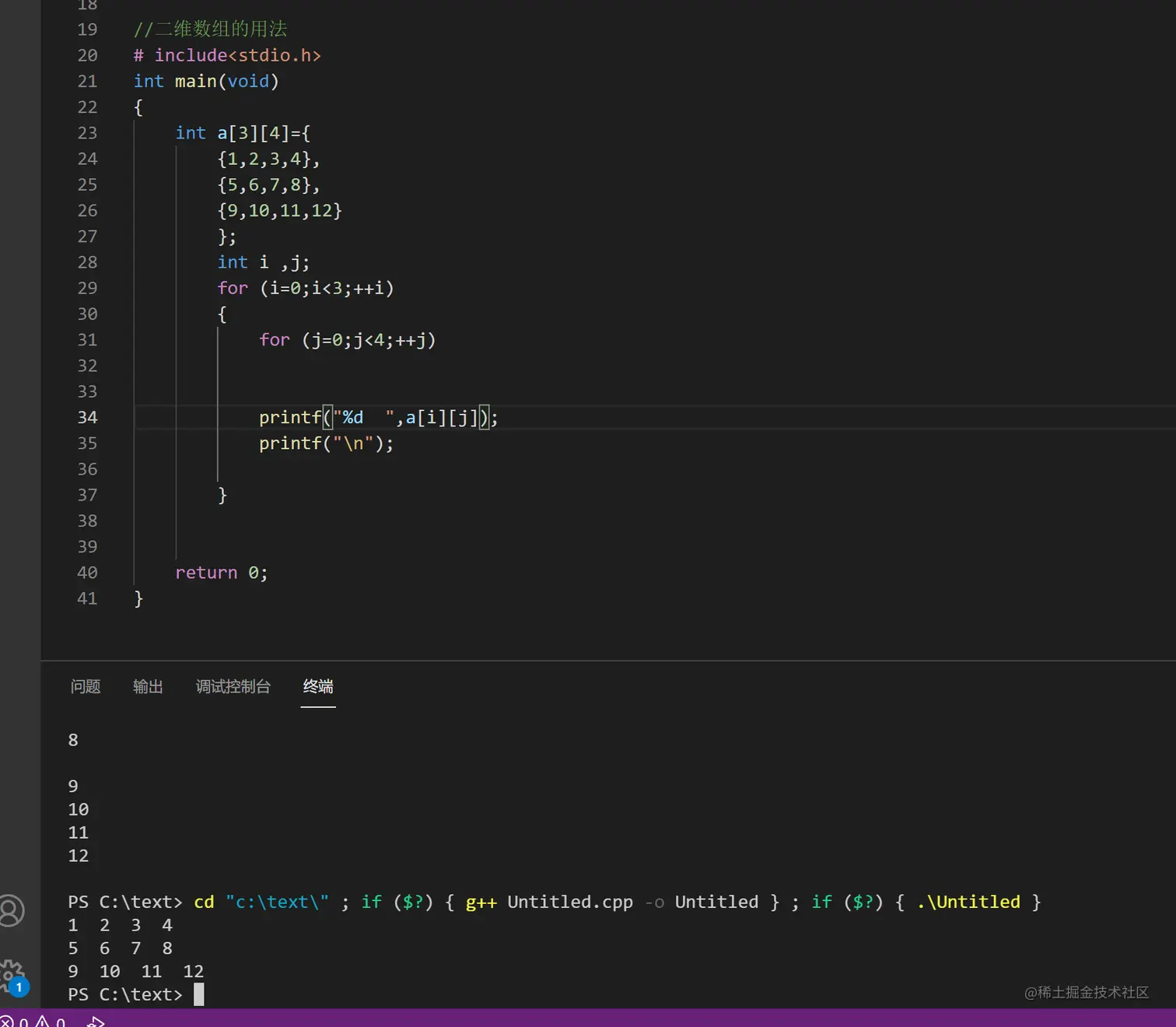Select the 终端 panel tab
Image resolution: width=1176 pixels, height=1027 pixels.
pos(318,686)
